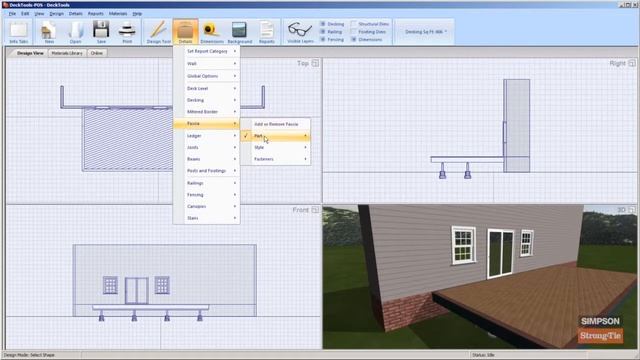Expand Set Report Category submenu
Viewport: 640px width, 360px height.
[207, 51]
